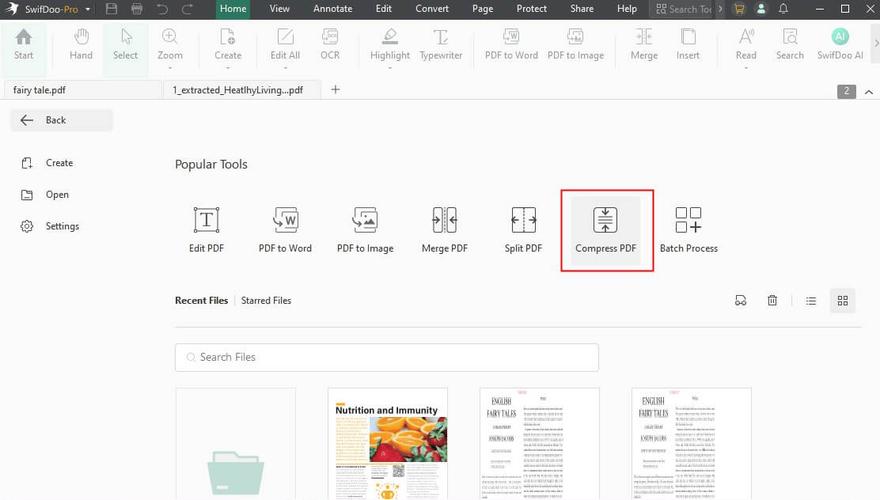This screenshot has height=500, width=880.
Task: Click PDF to Image in toolbar
Action: [576, 45]
